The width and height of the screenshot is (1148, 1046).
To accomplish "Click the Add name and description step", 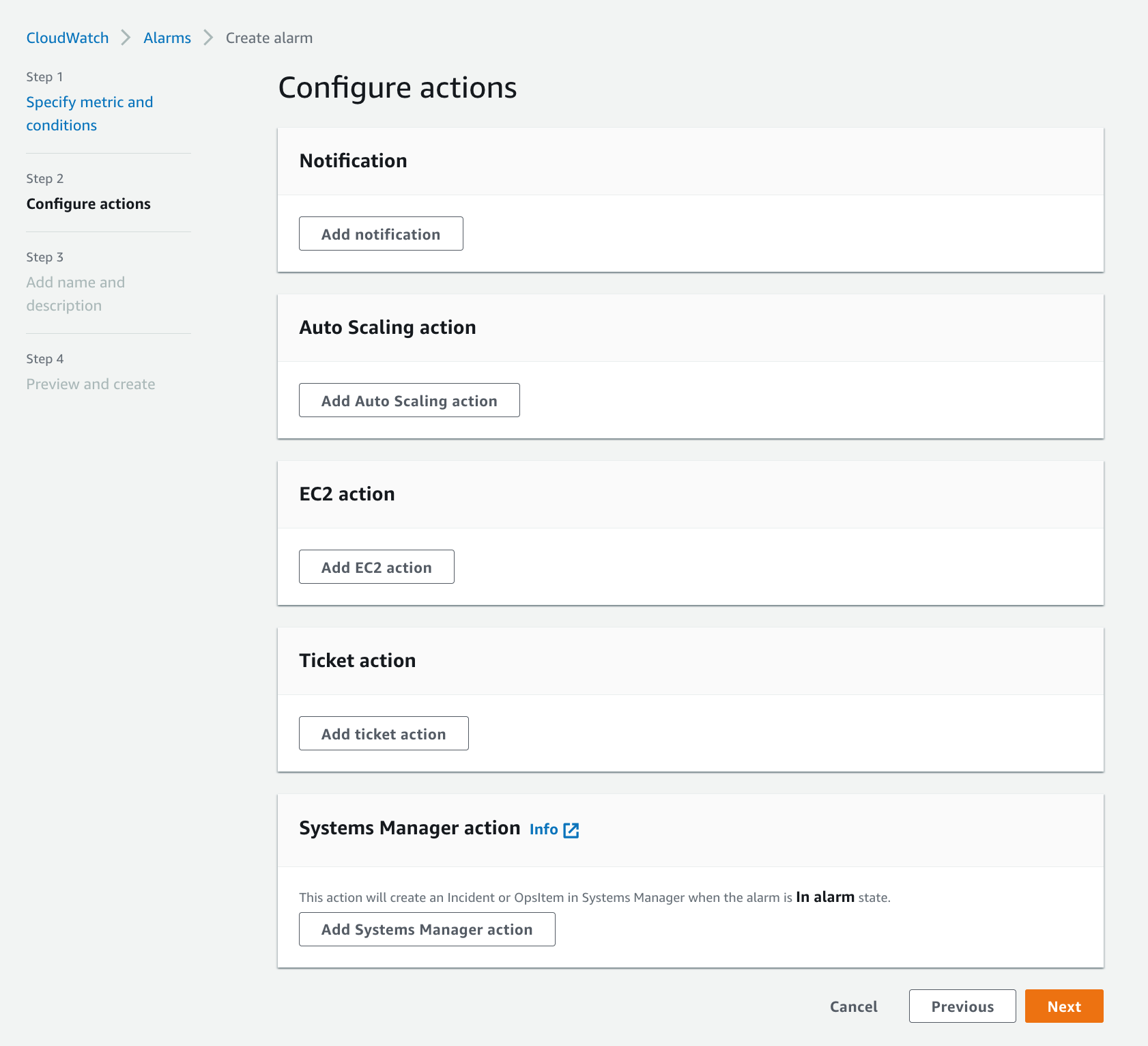I will (x=75, y=294).
